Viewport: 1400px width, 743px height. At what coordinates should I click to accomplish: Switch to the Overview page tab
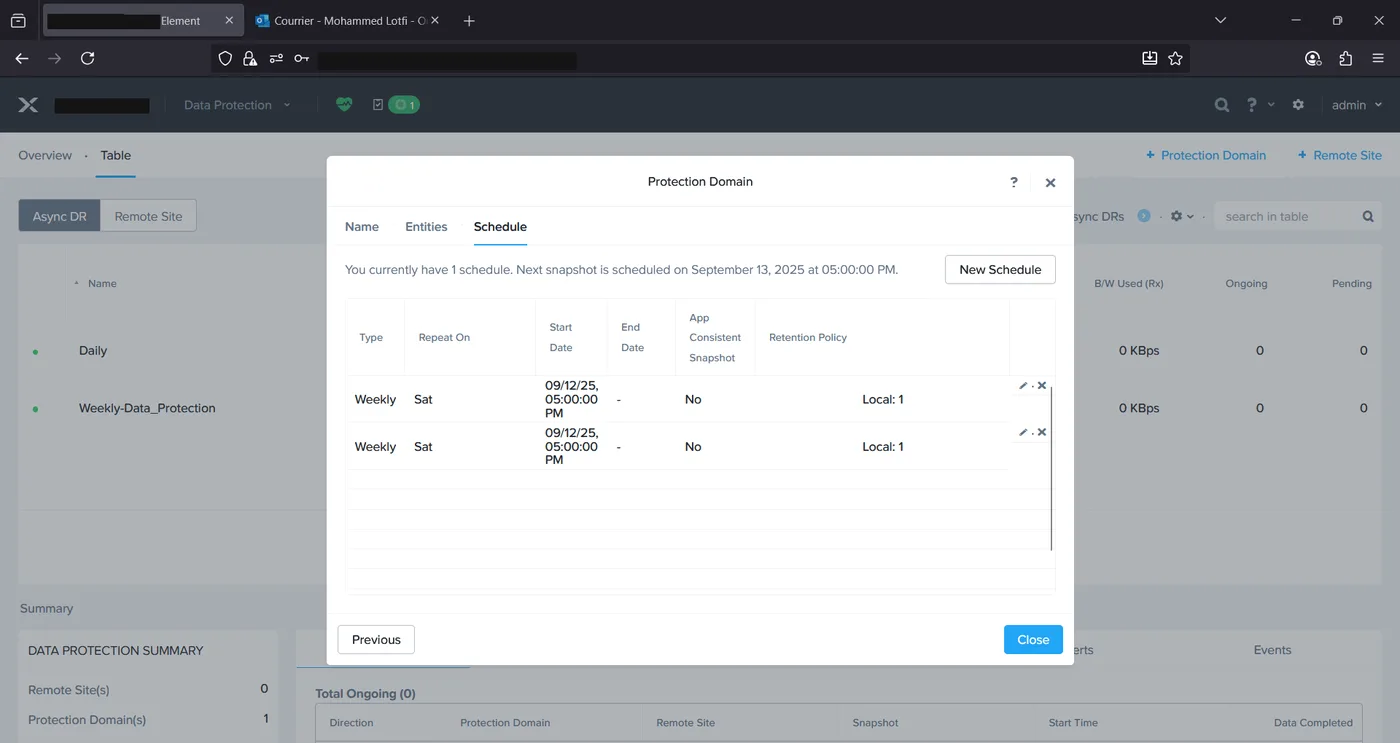tap(45, 155)
